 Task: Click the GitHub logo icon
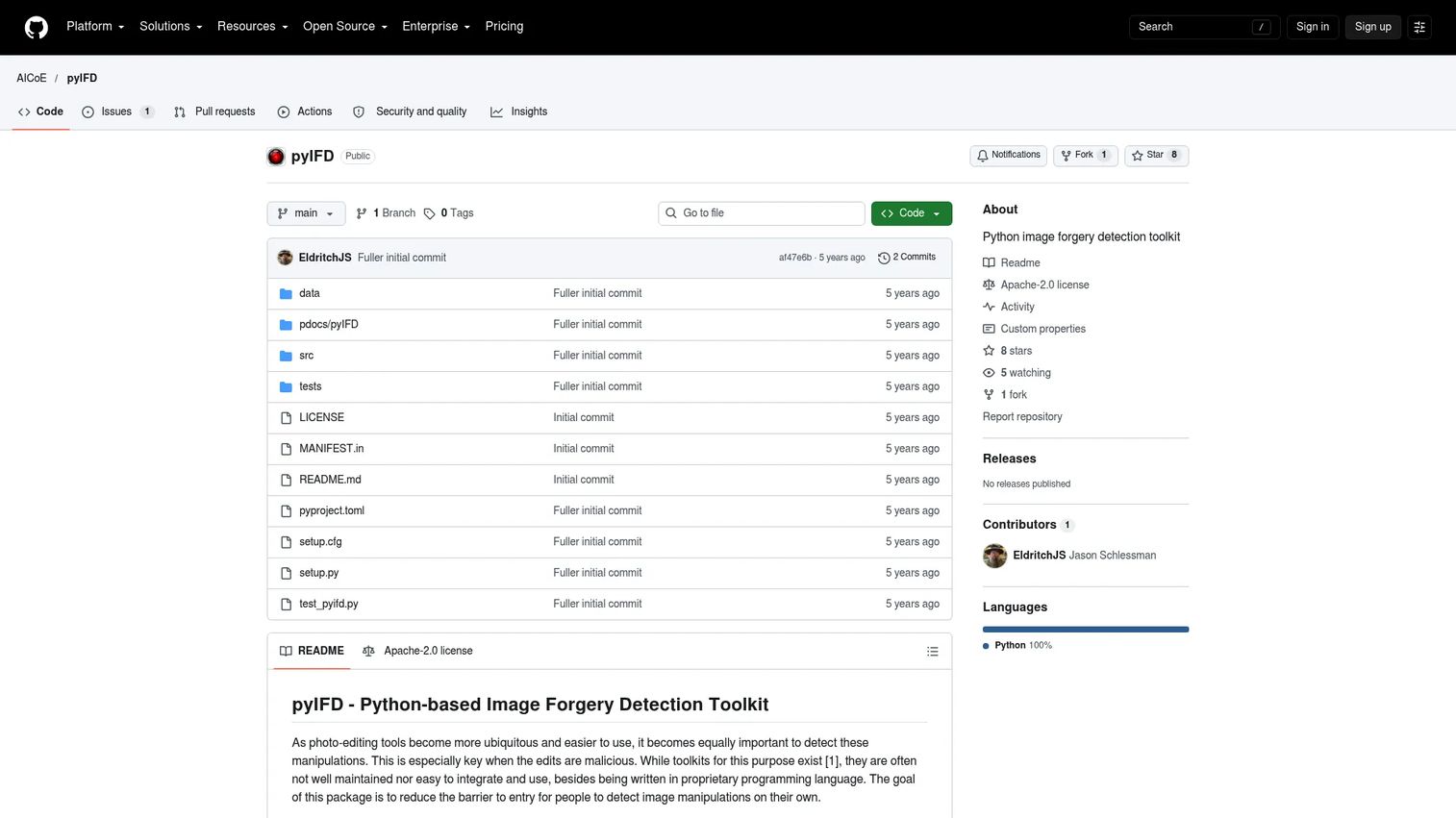pos(37,27)
